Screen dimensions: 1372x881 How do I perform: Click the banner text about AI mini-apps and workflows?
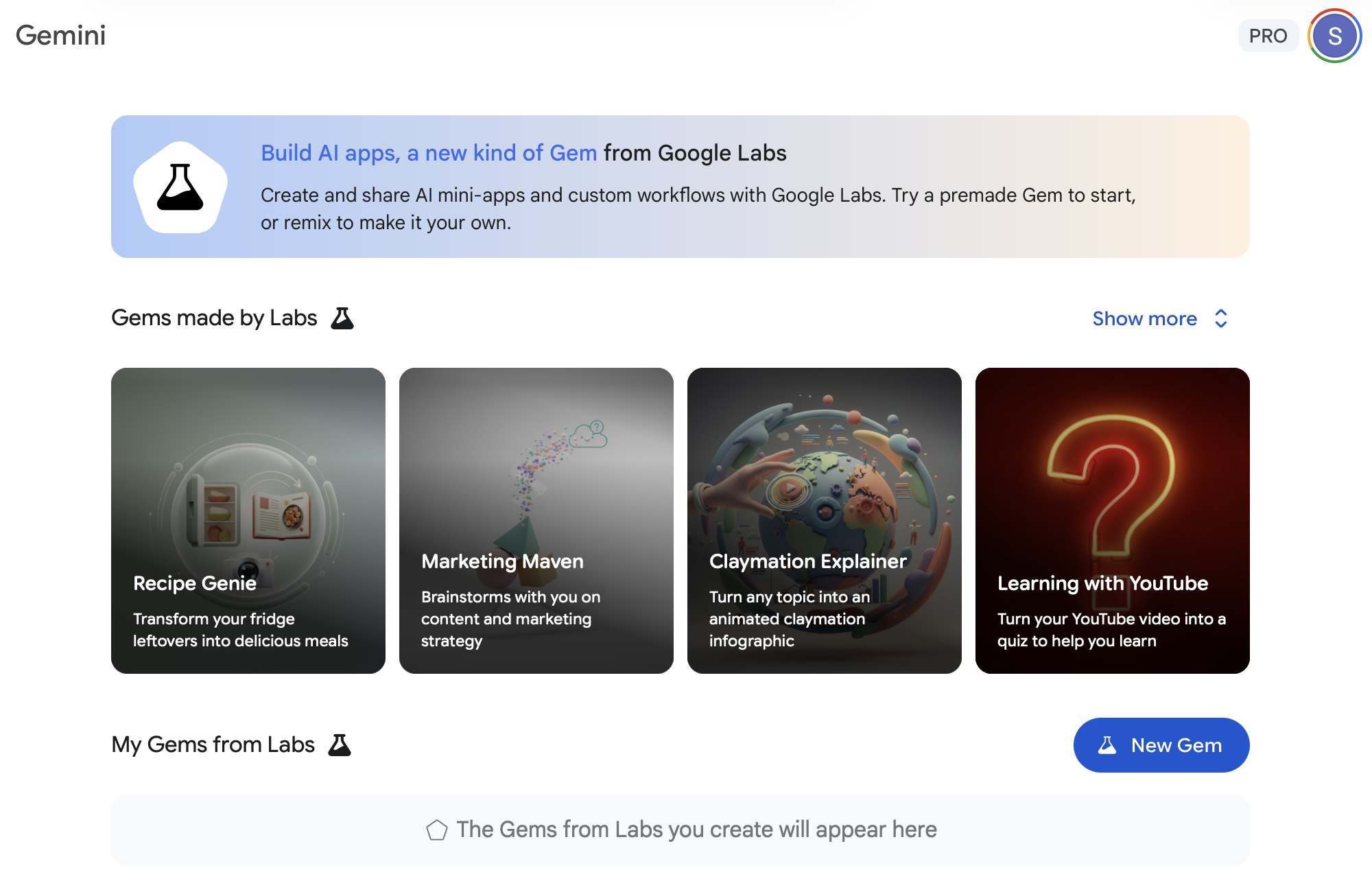[698, 209]
